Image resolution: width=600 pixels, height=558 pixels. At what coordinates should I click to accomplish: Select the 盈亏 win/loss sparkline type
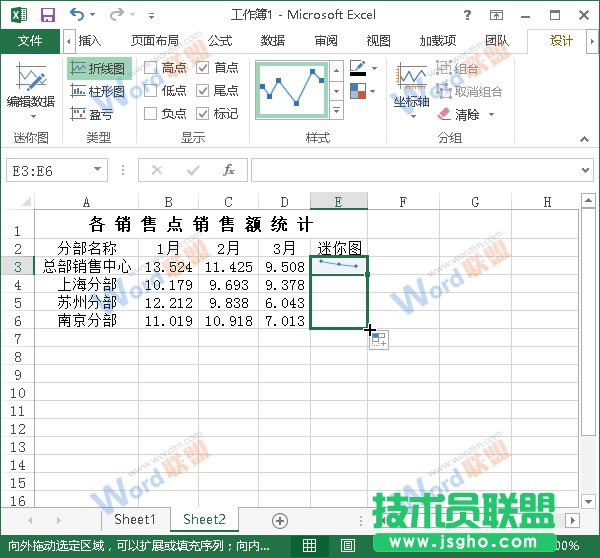(93, 114)
